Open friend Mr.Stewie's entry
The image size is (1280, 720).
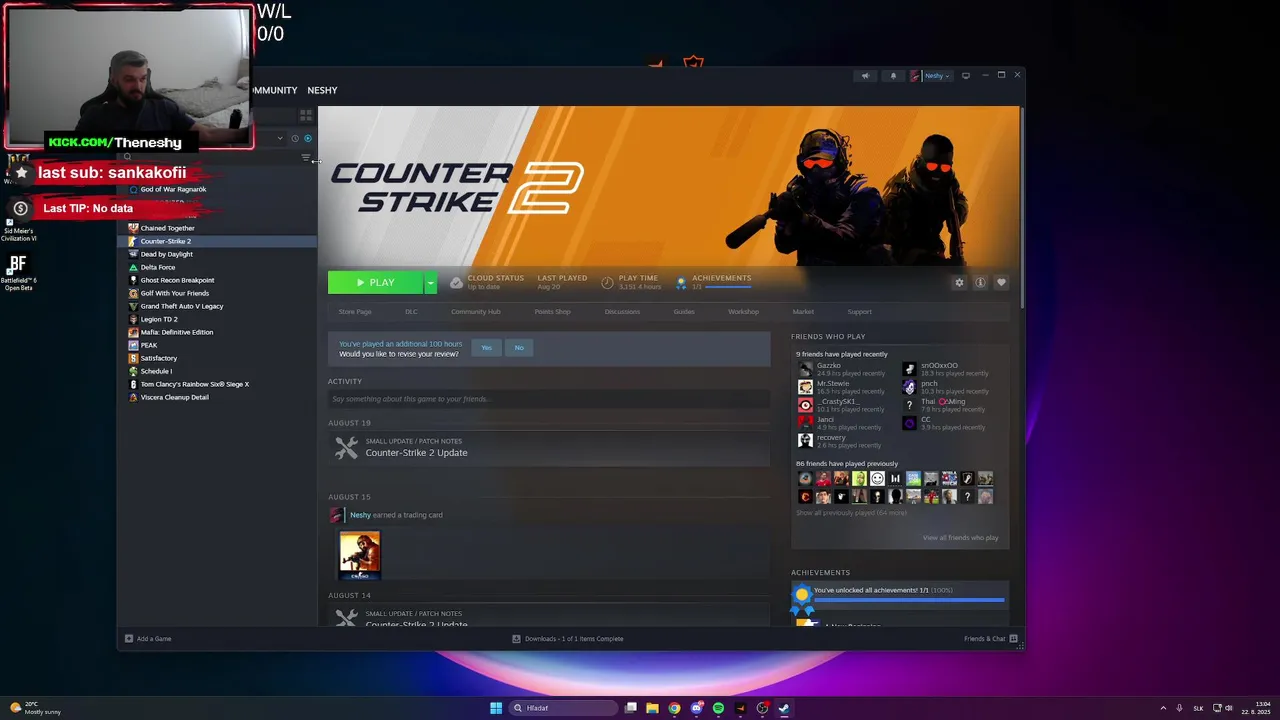tap(842, 387)
